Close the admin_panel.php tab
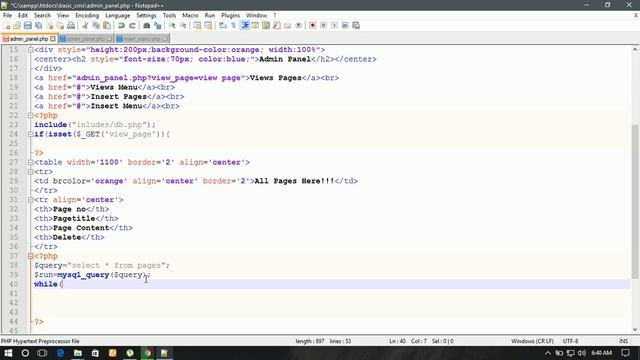Viewport: 640px width, 360px height. click(53, 39)
